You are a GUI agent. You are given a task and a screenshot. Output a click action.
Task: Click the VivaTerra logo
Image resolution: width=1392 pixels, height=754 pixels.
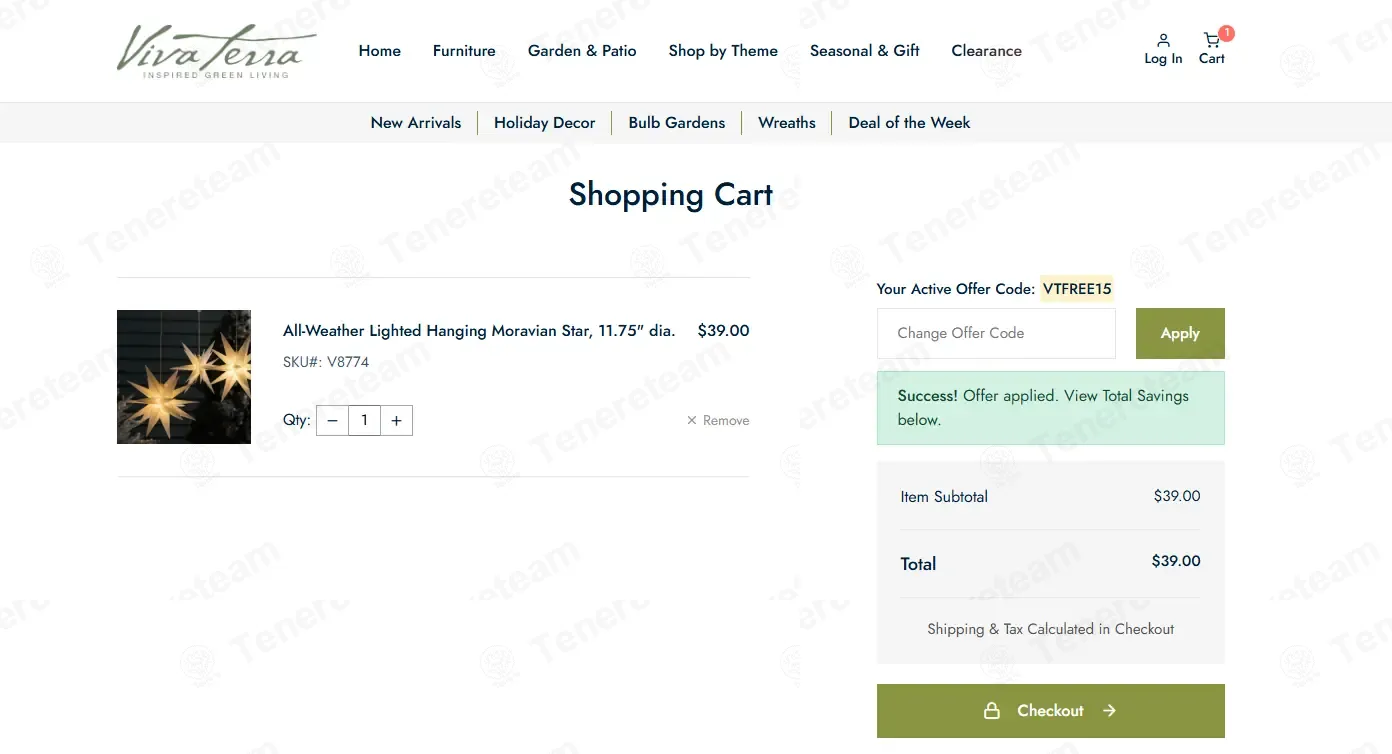point(217,51)
